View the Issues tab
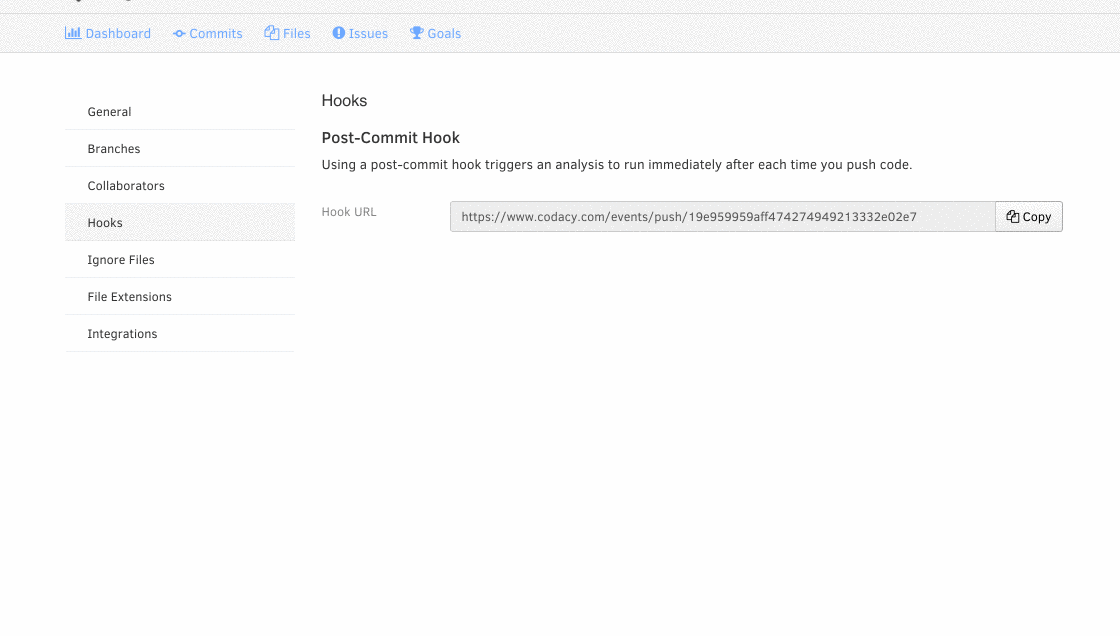 pos(360,34)
